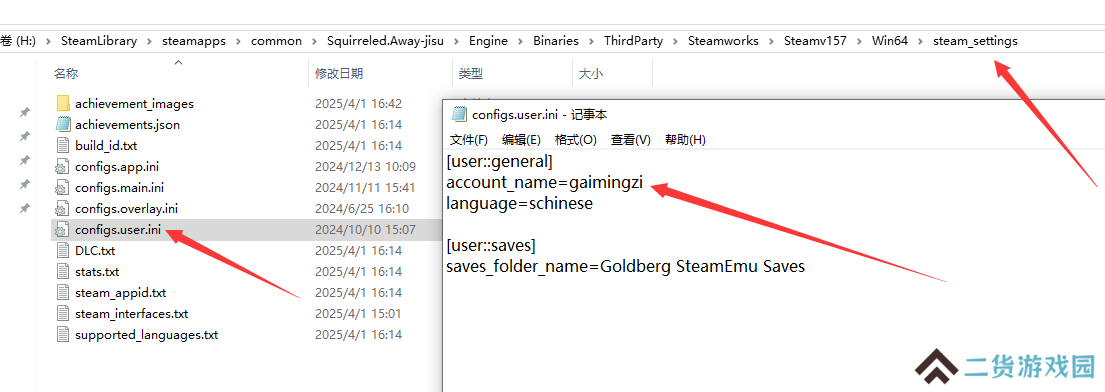
Task: Expand the chevron after SteamLibrary
Action: (149, 41)
